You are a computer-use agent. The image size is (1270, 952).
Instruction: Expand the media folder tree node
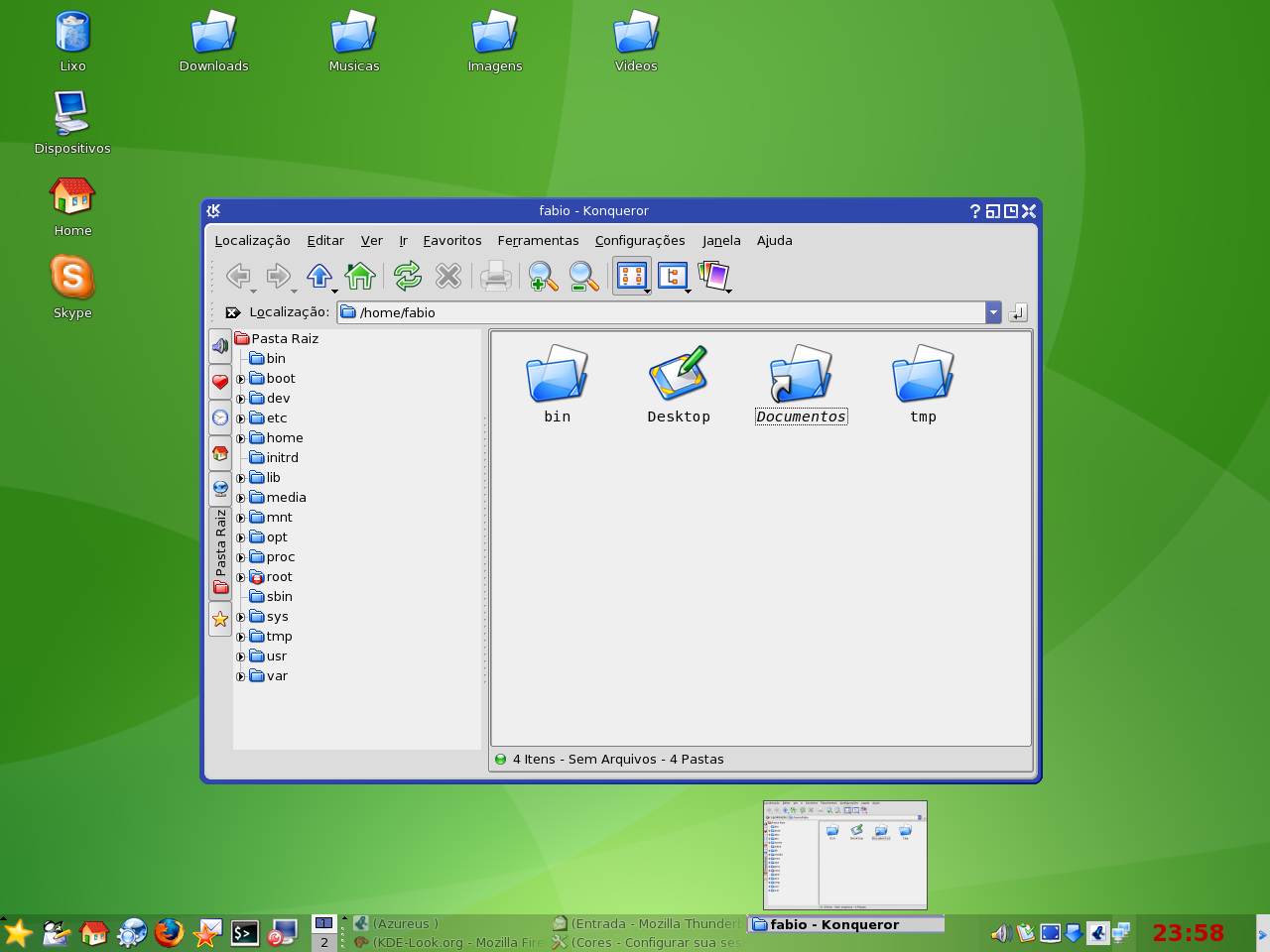coord(240,498)
